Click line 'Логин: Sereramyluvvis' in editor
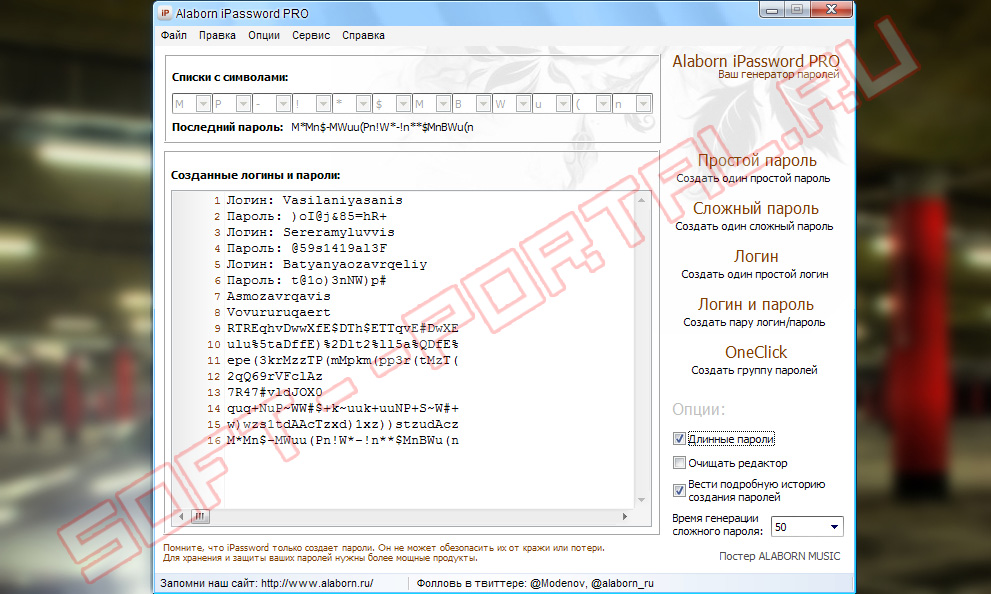This screenshot has height=594, width=991. (311, 233)
